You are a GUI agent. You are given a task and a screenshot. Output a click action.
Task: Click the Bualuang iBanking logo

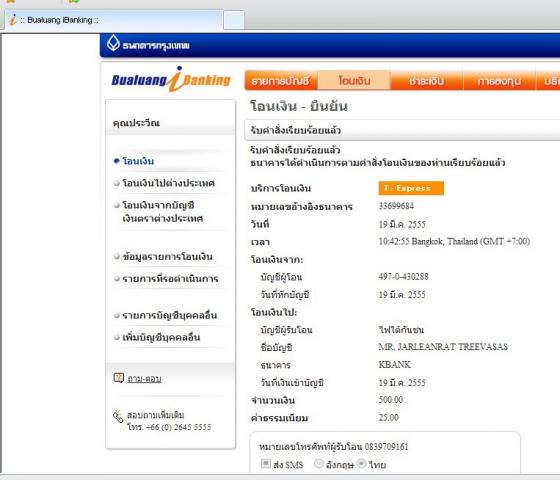171,79
